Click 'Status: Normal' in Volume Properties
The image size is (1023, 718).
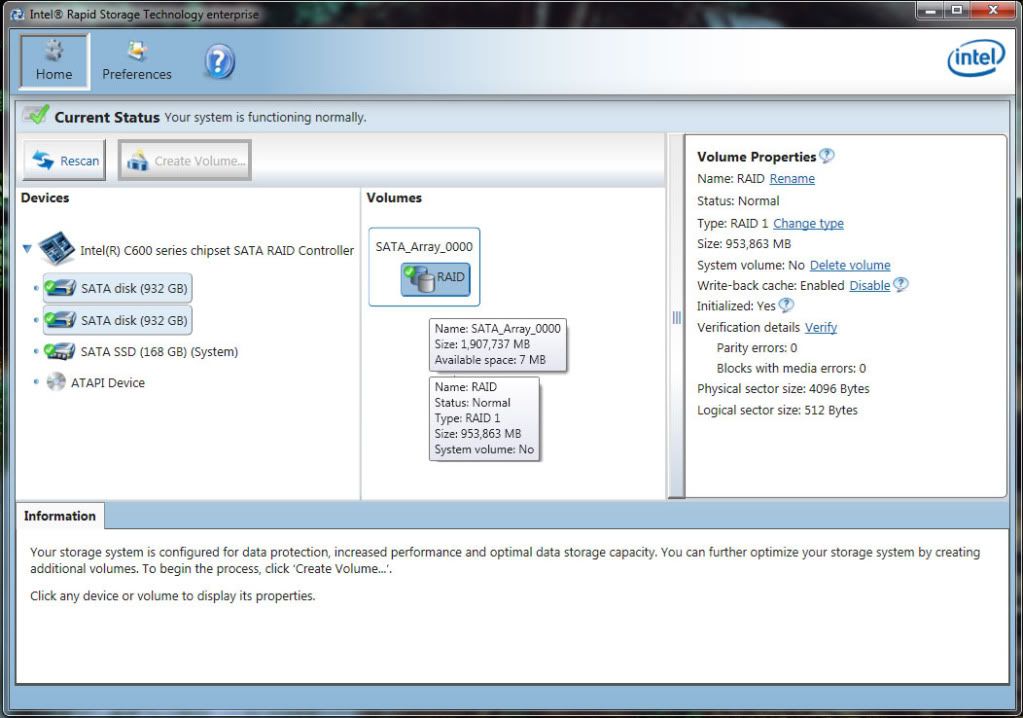point(738,201)
